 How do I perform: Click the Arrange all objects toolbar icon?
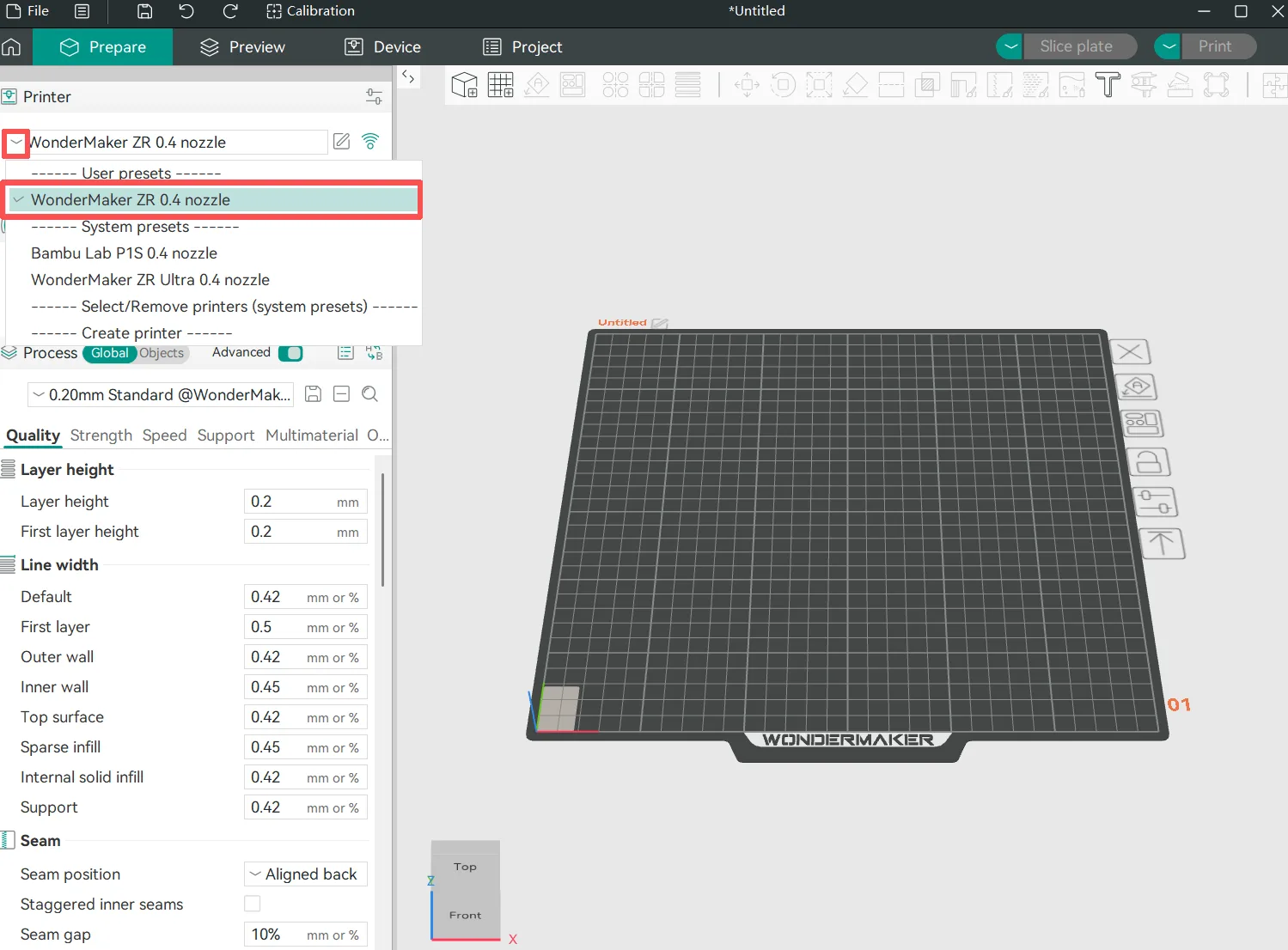pyautogui.click(x=573, y=84)
